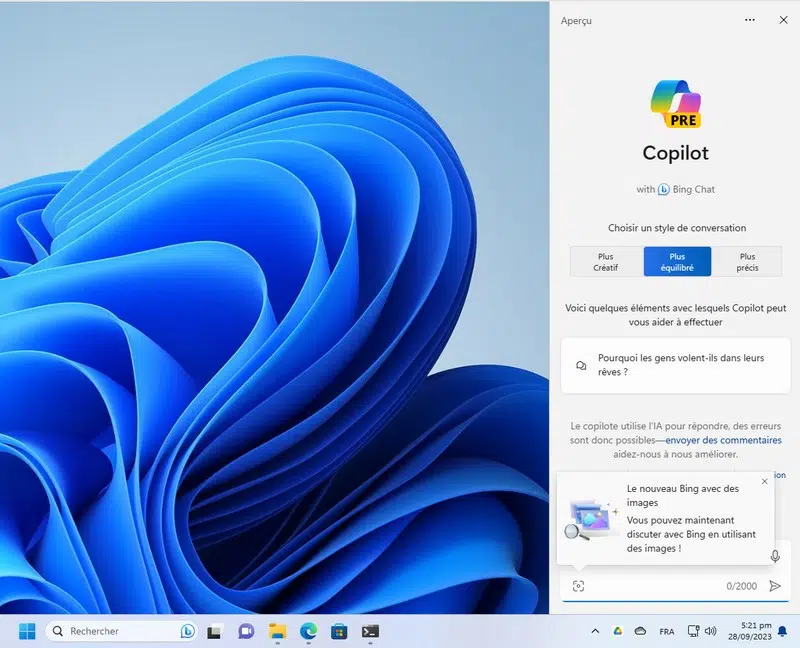This screenshot has height=648, width=800.
Task: Collapse the system tray hidden icons chevron
Action: coord(595,631)
